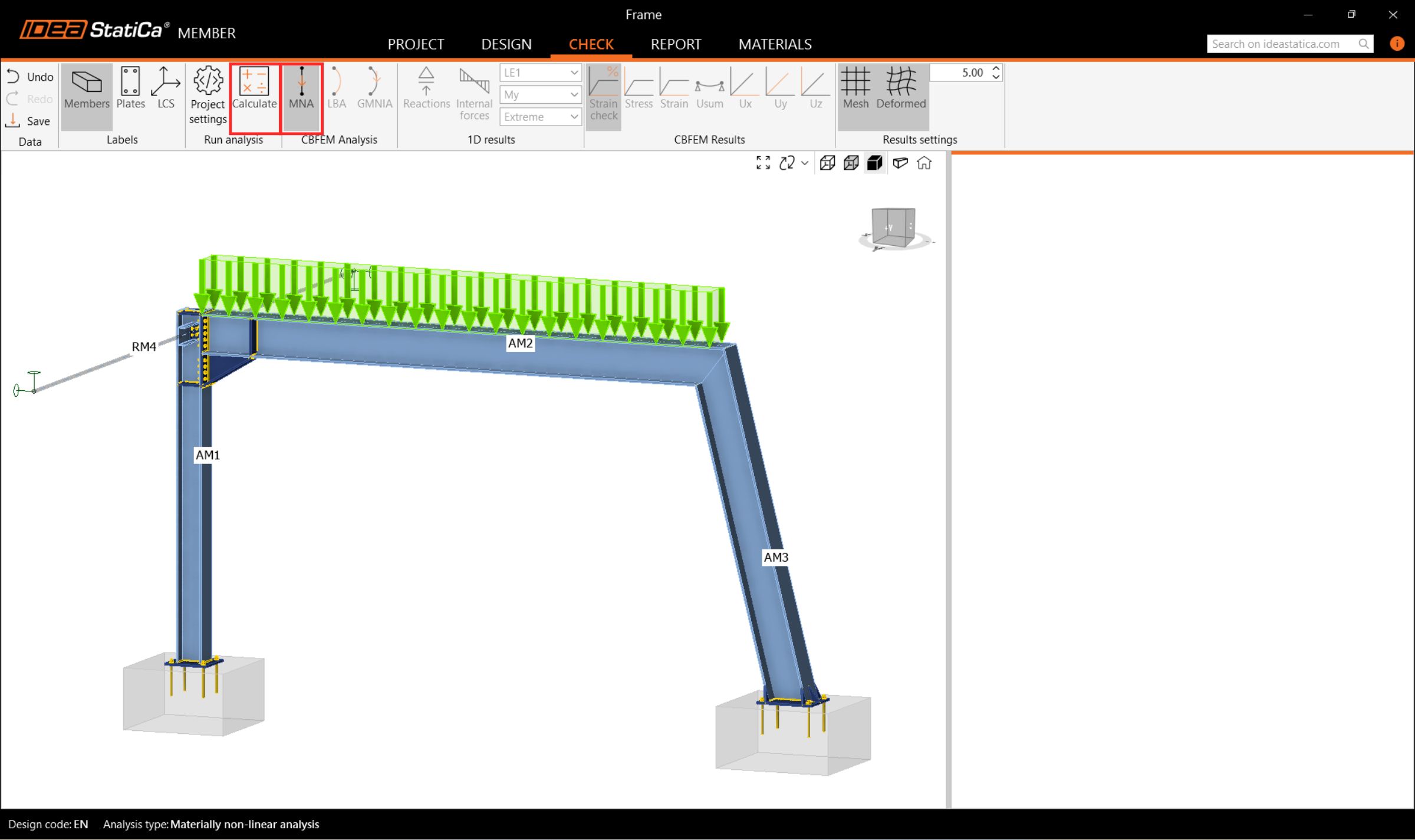
Task: Click the home view icon
Action: click(x=924, y=163)
